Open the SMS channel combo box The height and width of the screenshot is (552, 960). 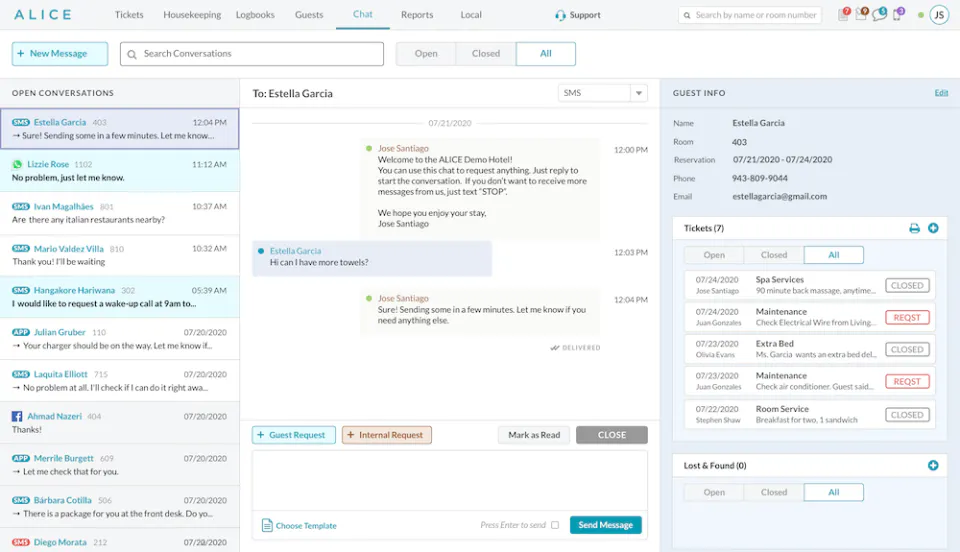coord(602,93)
